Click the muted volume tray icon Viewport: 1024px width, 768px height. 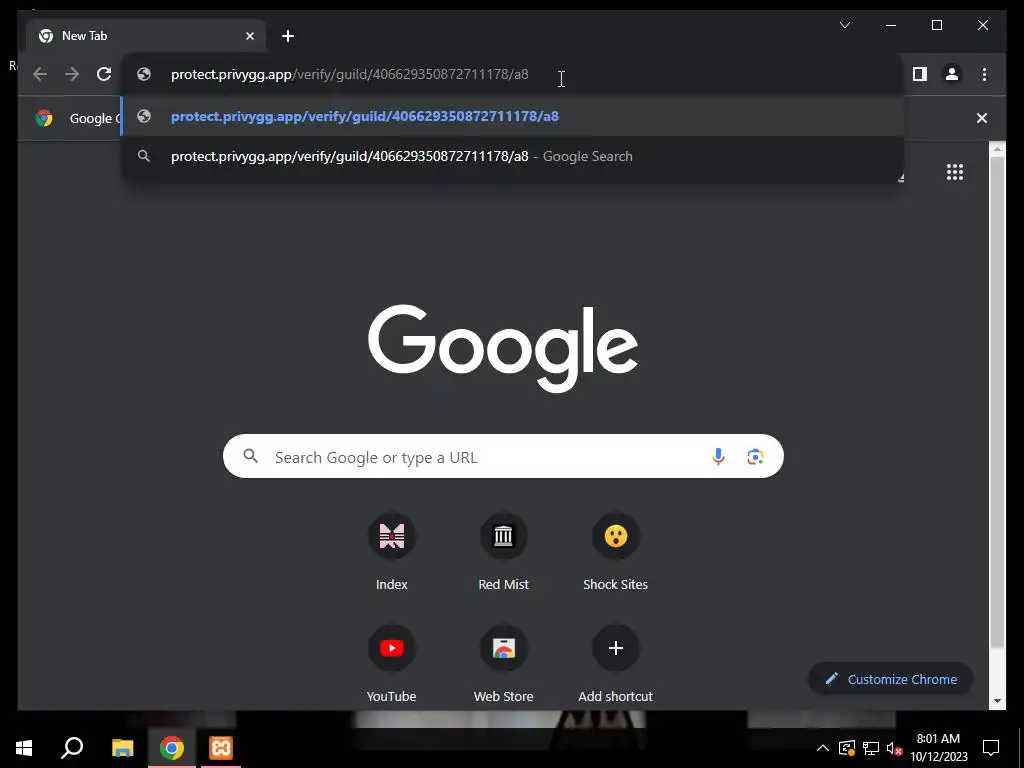click(x=894, y=748)
